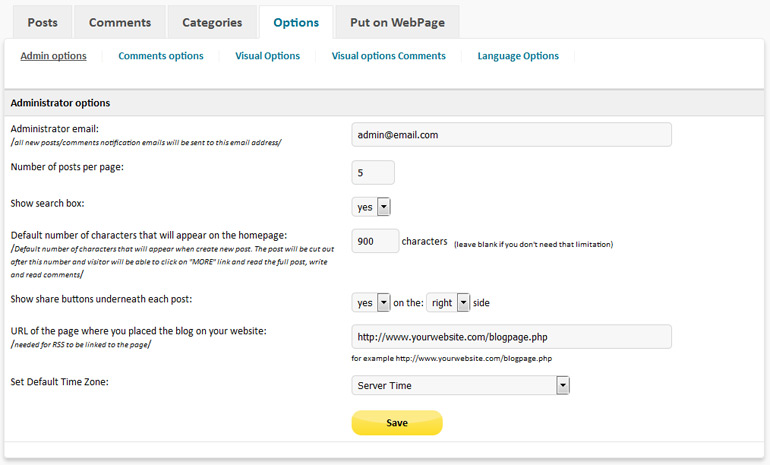
Task: Click the 'Administrator options' heading
Action: tap(60, 103)
